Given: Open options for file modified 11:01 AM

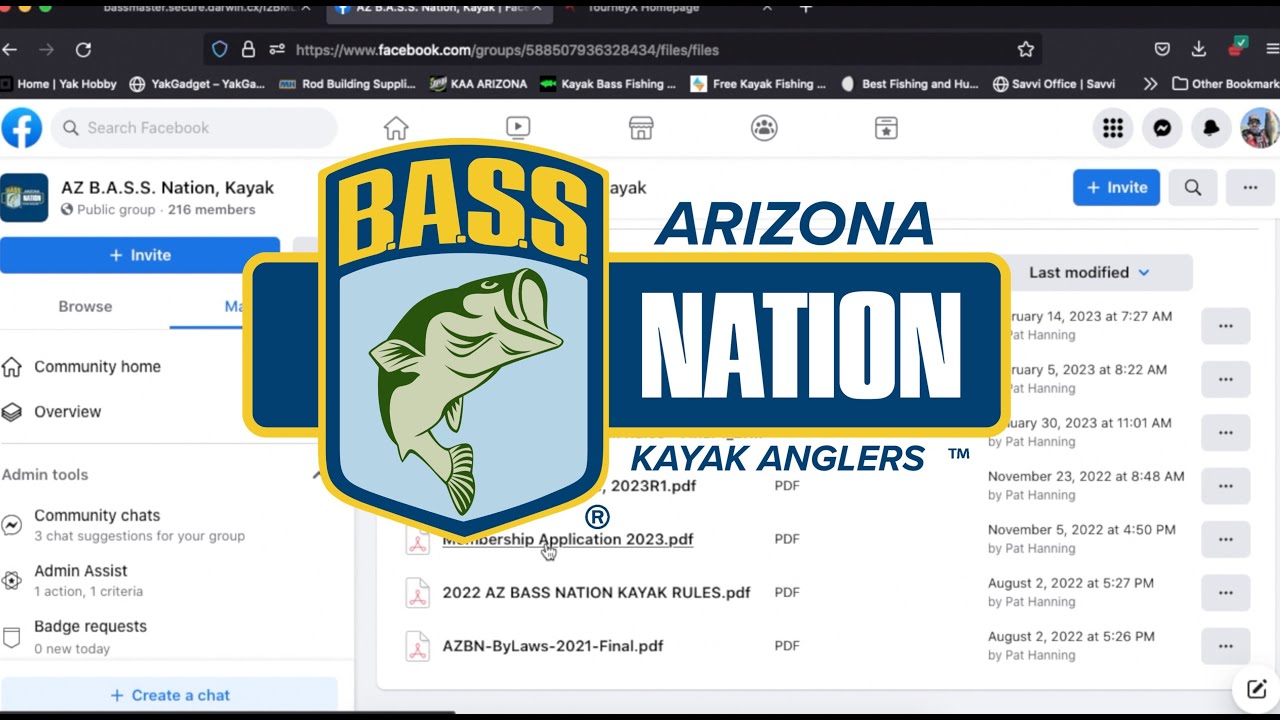Looking at the screenshot, I should point(1225,433).
